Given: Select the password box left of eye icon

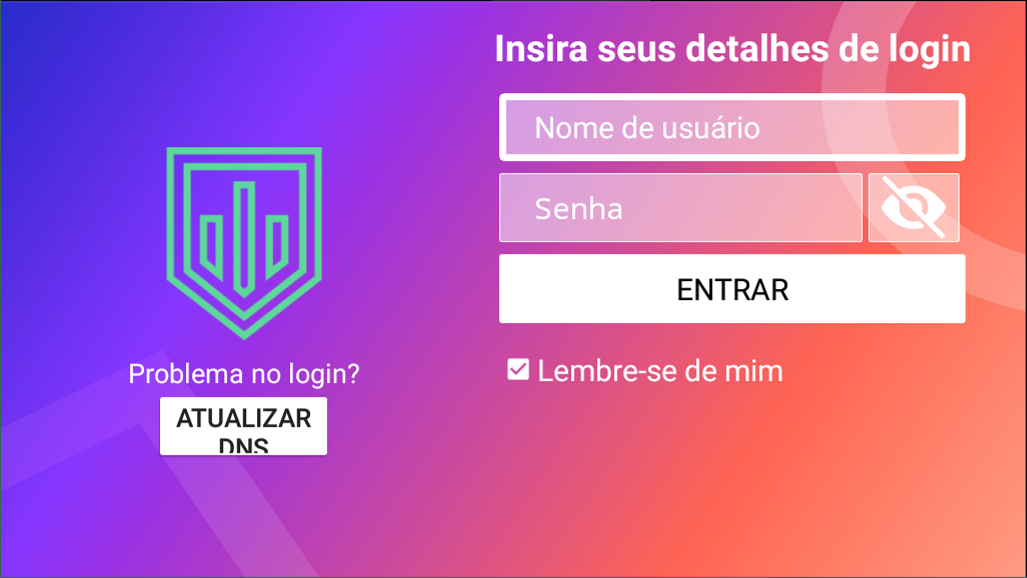Looking at the screenshot, I should pos(681,208).
